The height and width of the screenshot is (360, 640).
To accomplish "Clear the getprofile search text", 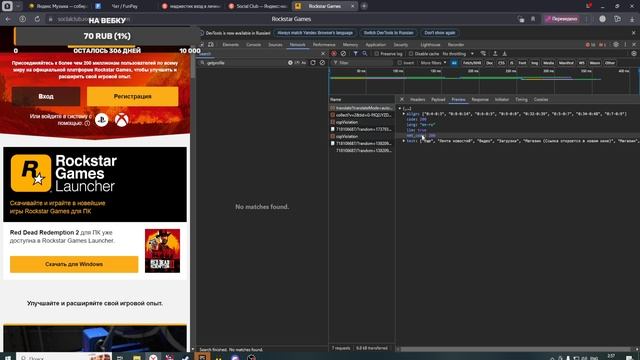I will tap(290, 63).
